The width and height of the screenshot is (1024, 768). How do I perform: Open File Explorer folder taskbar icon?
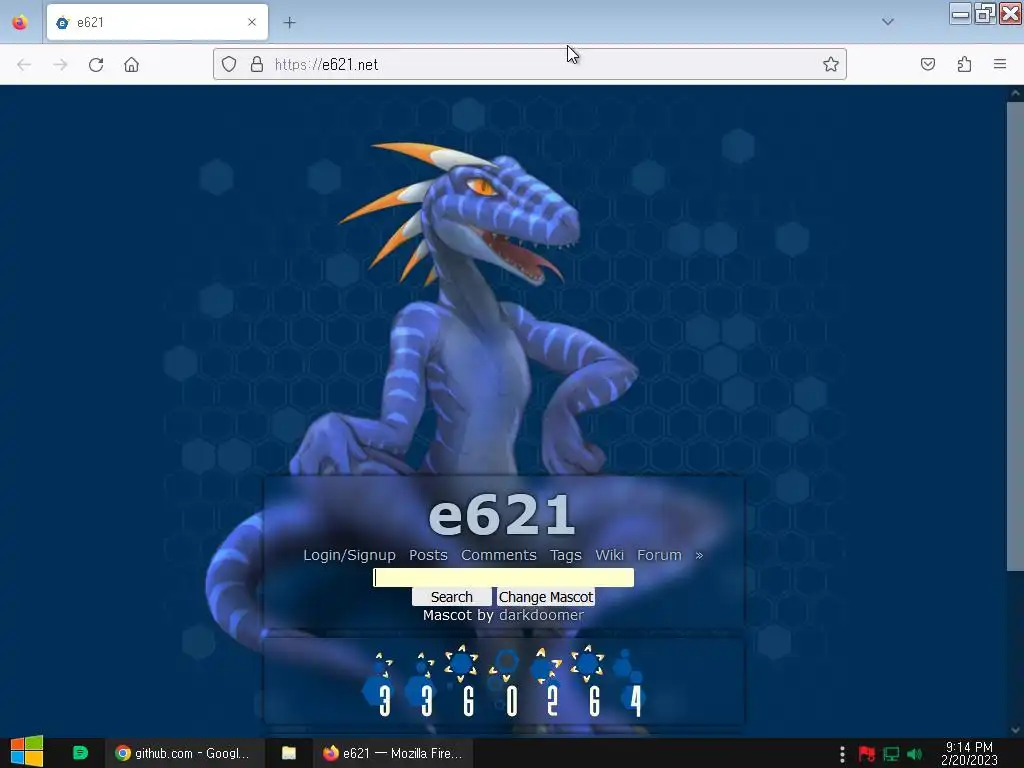[289, 753]
